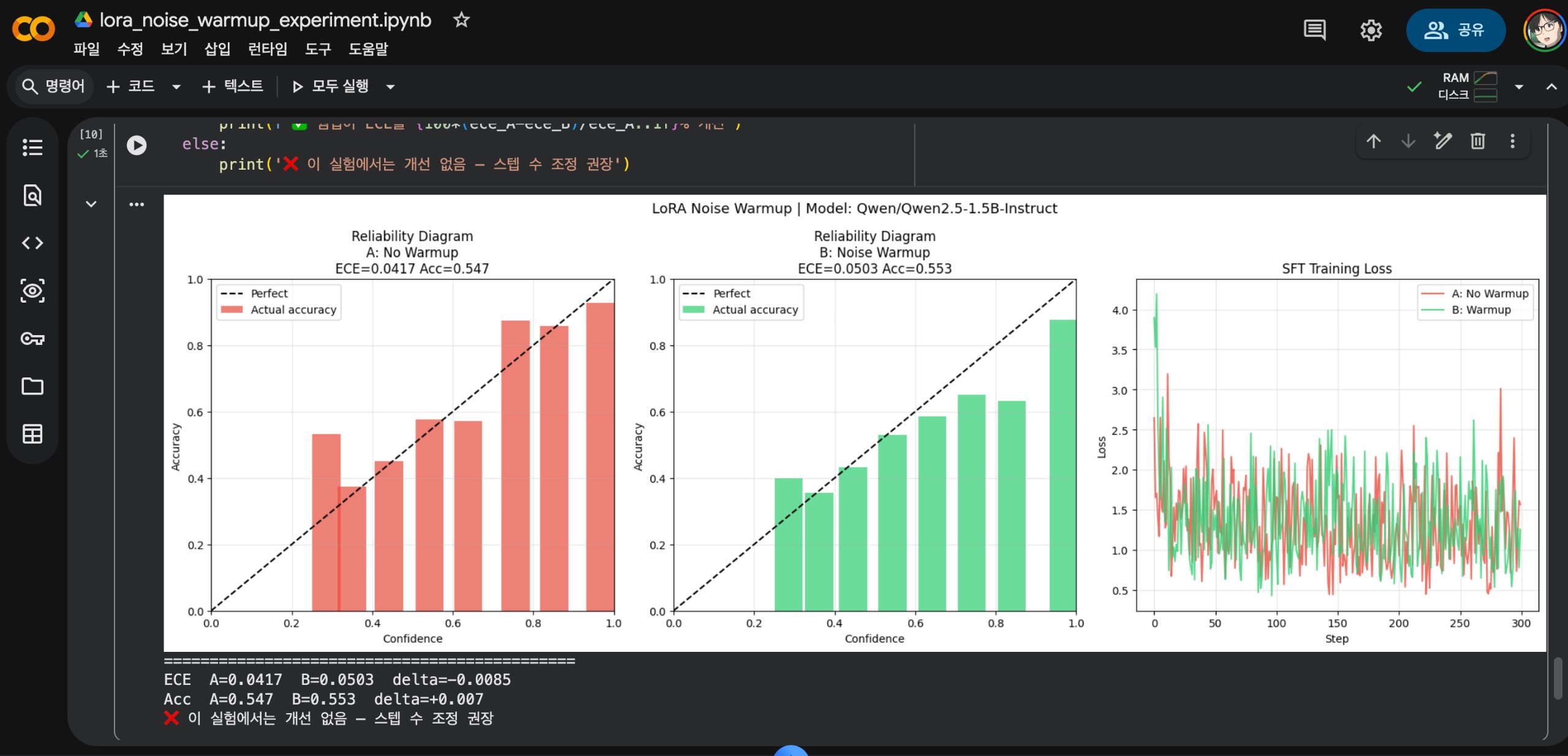This screenshot has height=756, width=1568.
Task: Expand the code cell insert dropdown
Action: 176,87
